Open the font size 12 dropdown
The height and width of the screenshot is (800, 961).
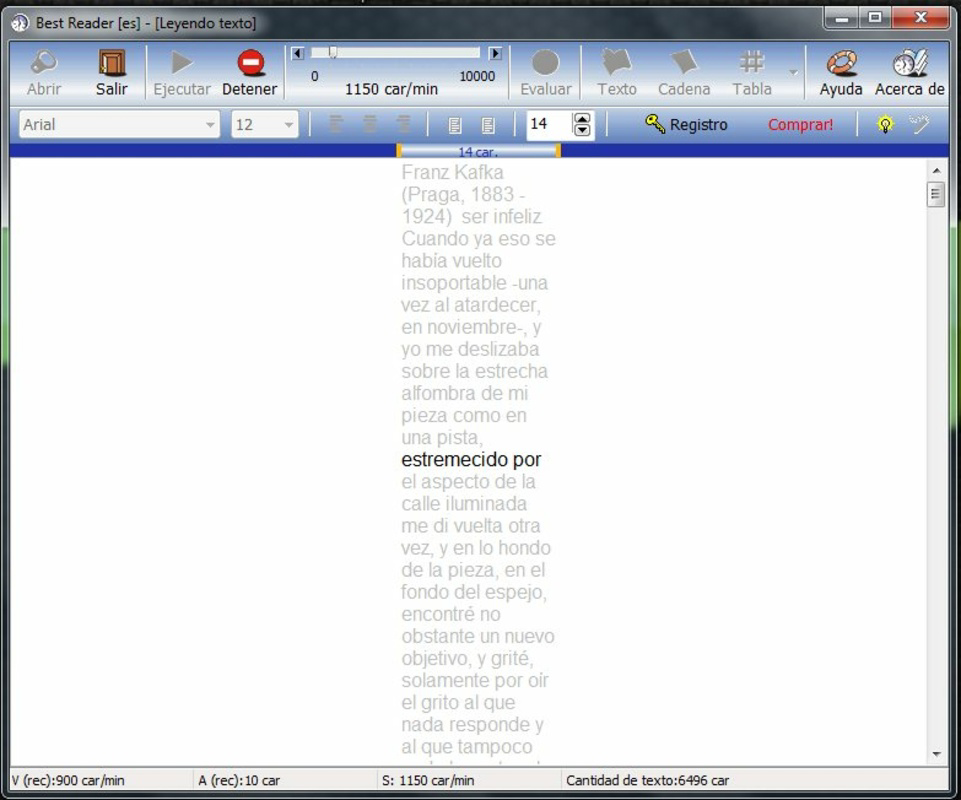[x=265, y=124]
